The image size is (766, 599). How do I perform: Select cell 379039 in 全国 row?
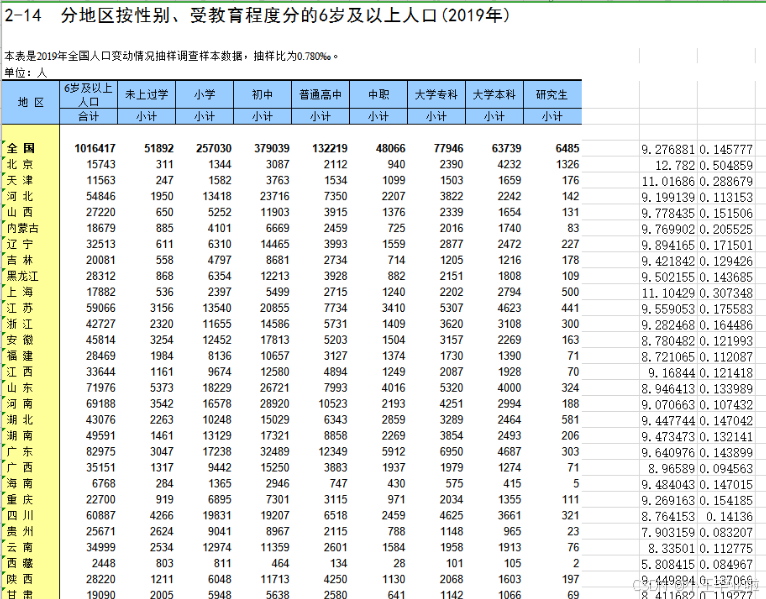[x=272, y=148]
